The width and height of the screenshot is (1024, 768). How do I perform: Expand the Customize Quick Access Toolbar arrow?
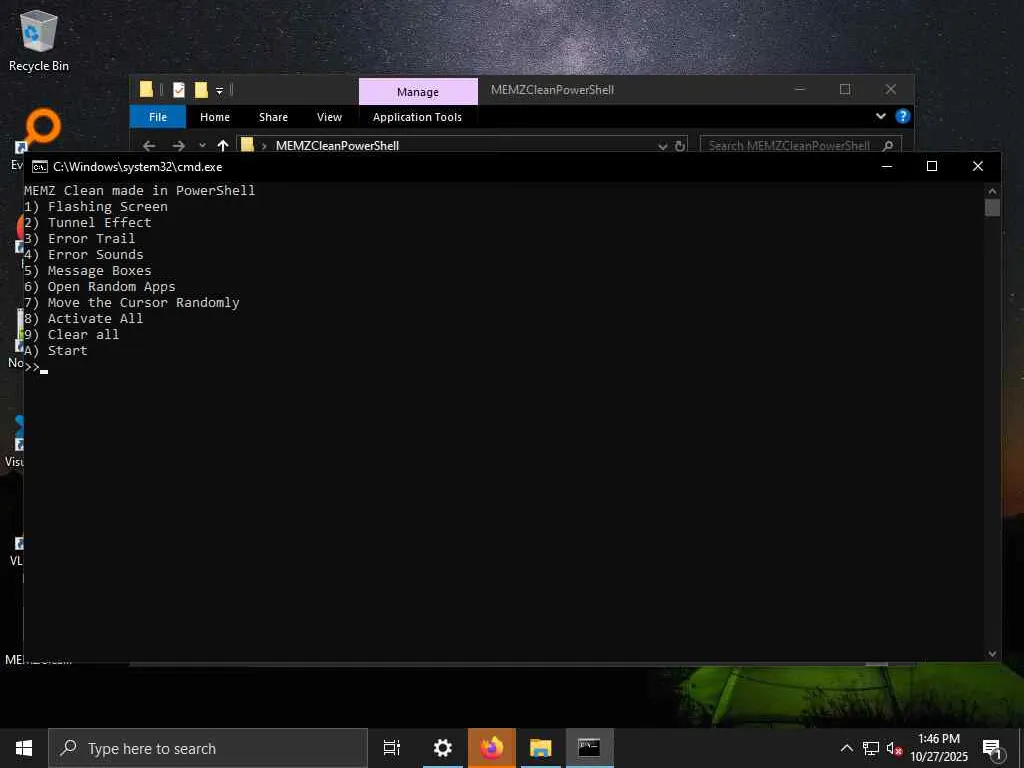click(219, 91)
